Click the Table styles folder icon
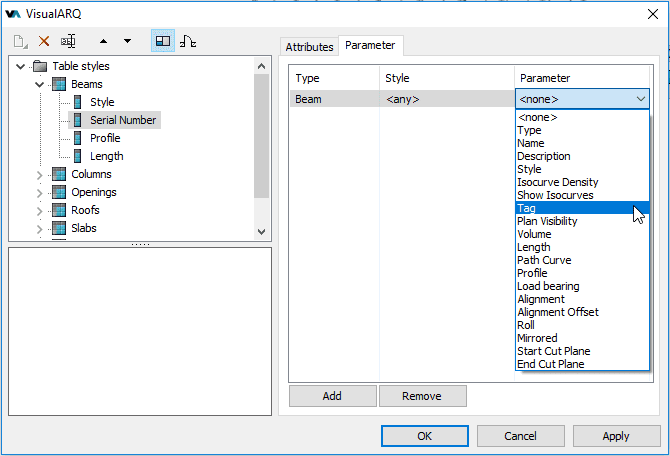670x456 pixels. point(40,66)
